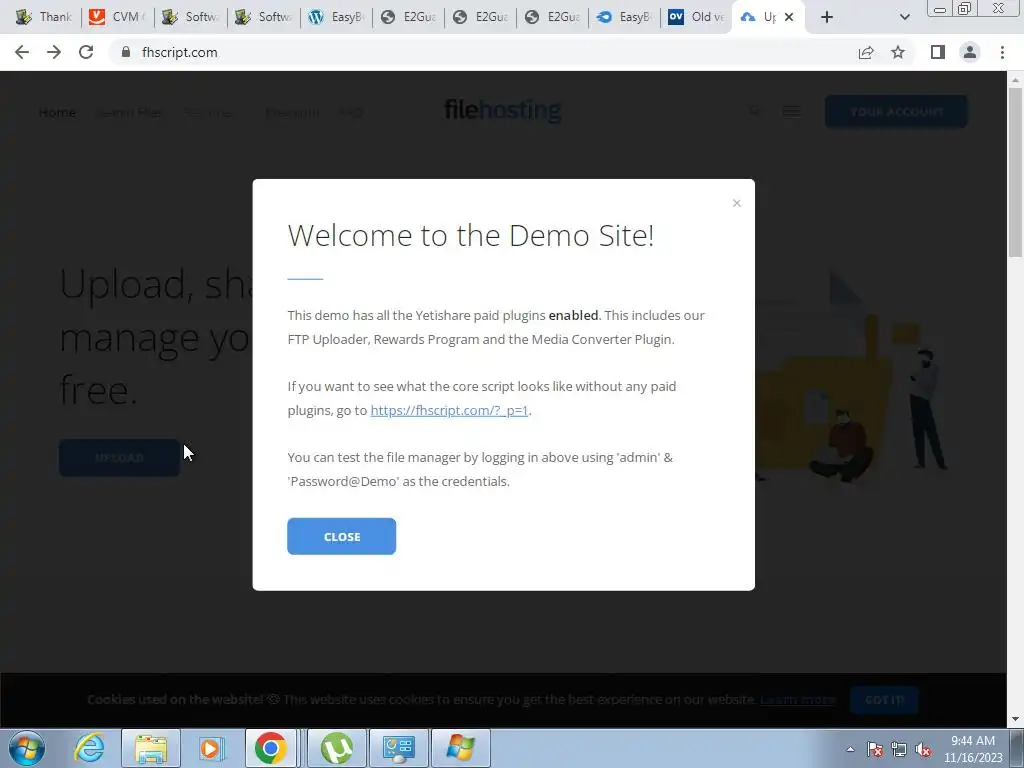Image resolution: width=1024 pixels, height=768 pixels.
Task: Dismiss modal with the X icon
Action: 737,203
